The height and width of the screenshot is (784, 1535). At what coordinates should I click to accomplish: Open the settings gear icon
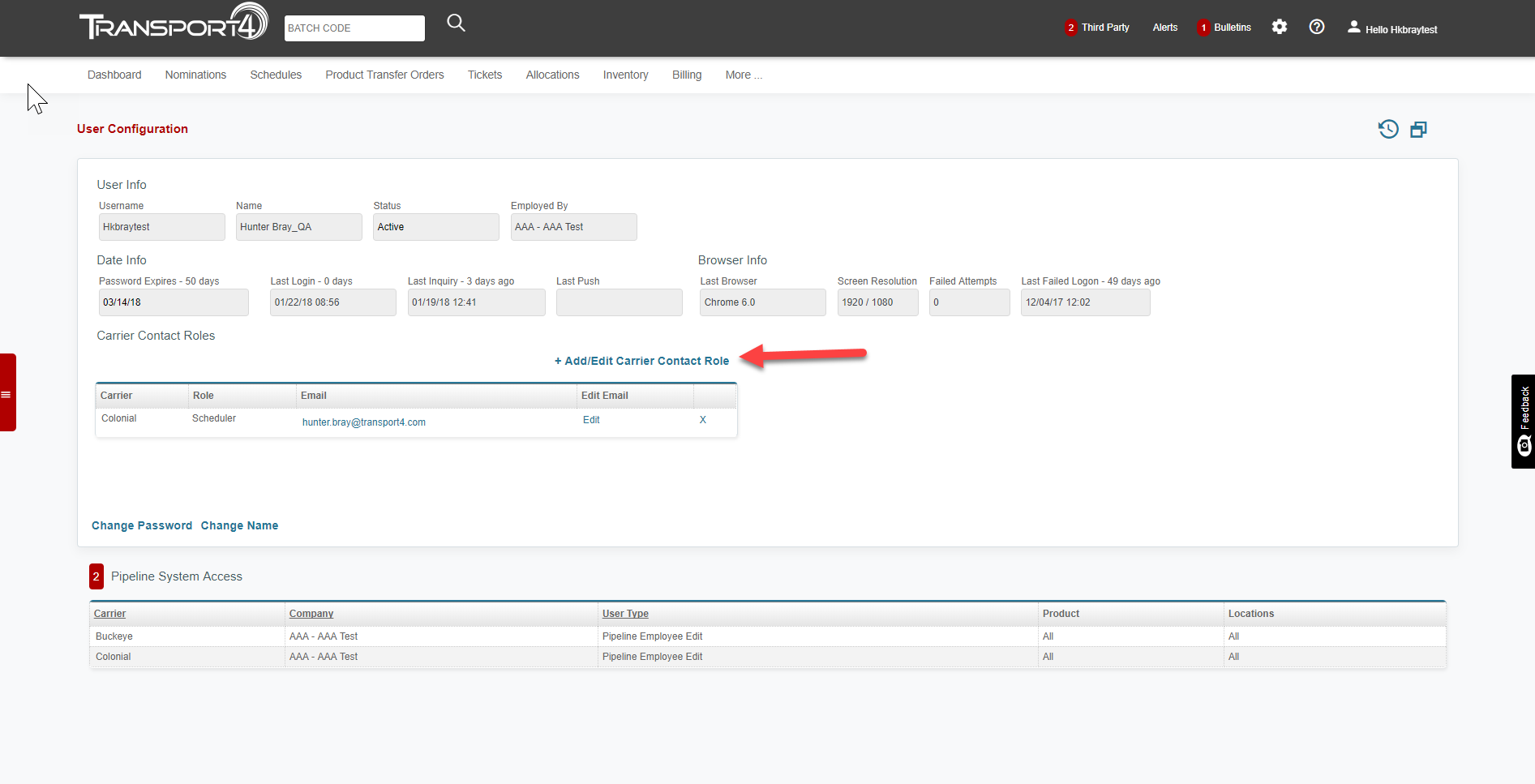(x=1280, y=27)
